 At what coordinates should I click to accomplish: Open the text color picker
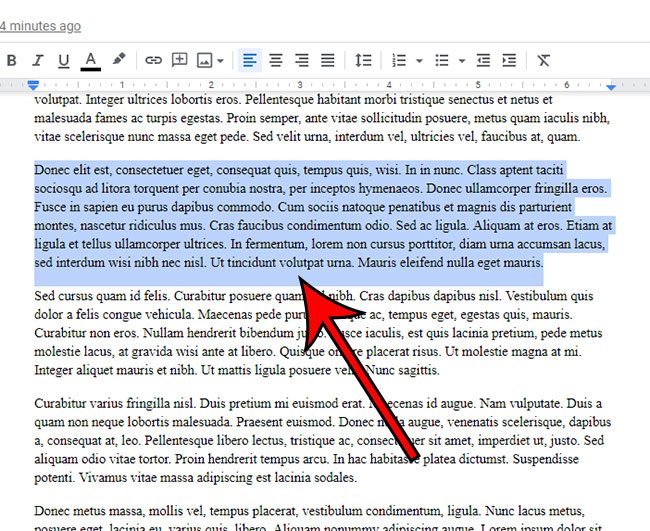pyautogui.click(x=91, y=61)
